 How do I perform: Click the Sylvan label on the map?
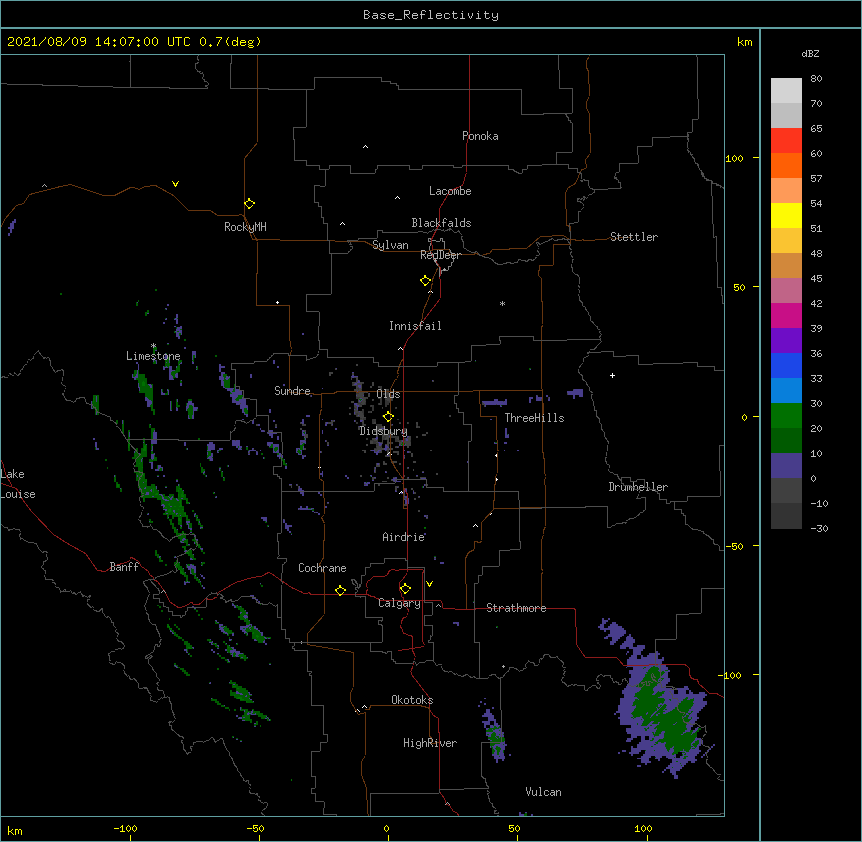point(390,245)
